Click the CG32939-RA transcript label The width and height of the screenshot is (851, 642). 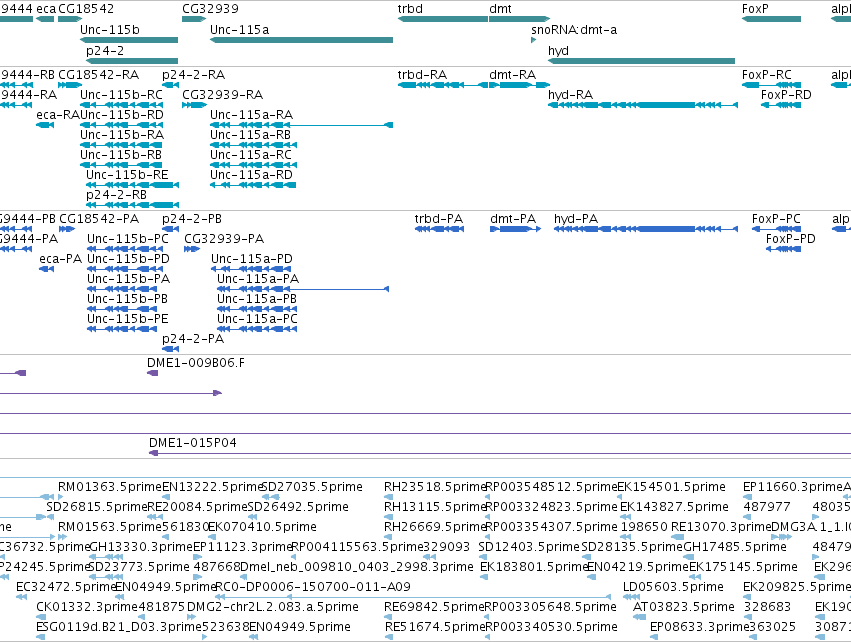[x=223, y=95]
